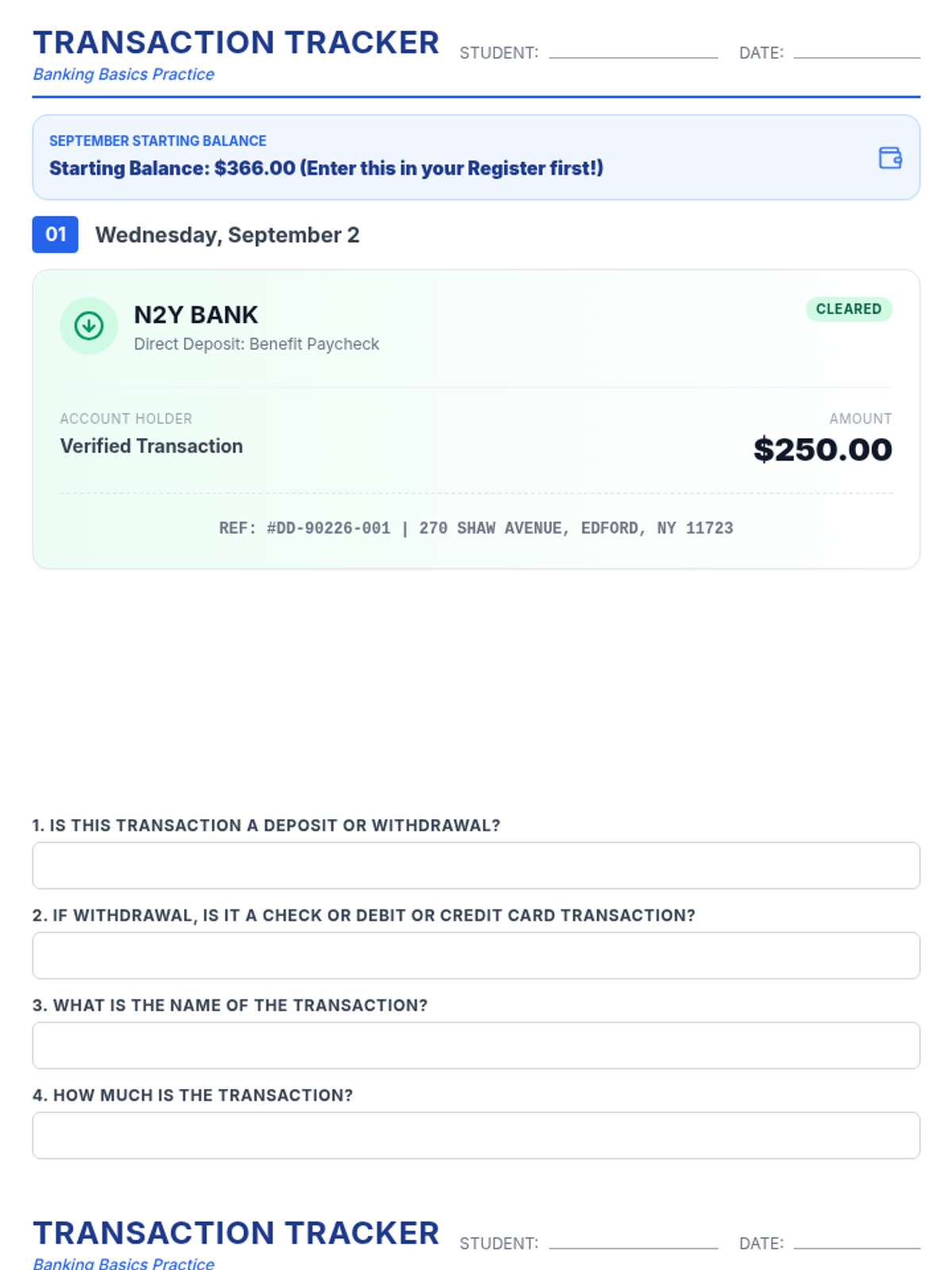This screenshot has height=1270, width=952.
Task: Click the REF #DD-90226-001 reference line
Action: point(476,528)
